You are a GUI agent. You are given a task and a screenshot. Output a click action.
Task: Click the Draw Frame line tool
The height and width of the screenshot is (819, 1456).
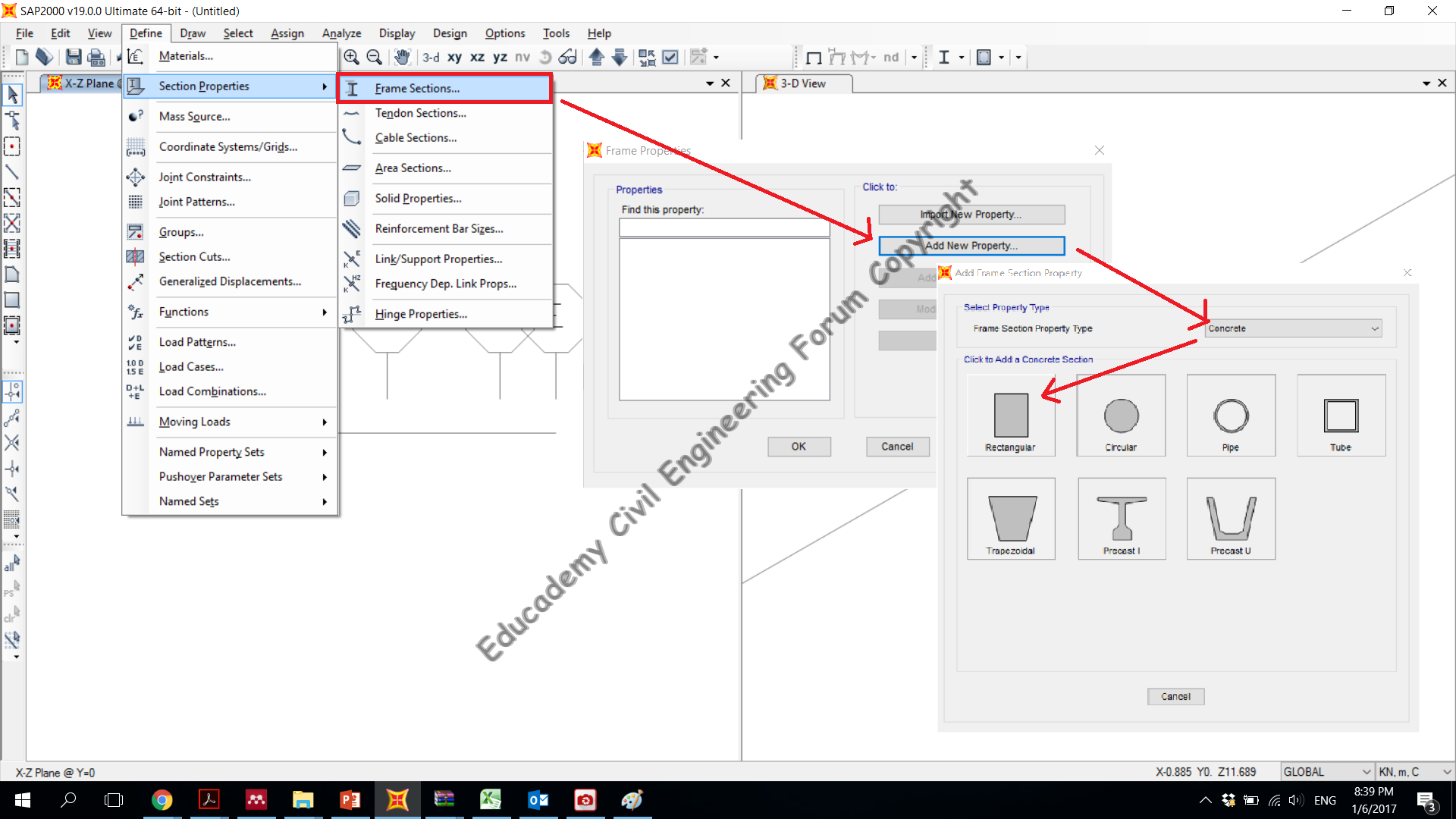[12, 172]
